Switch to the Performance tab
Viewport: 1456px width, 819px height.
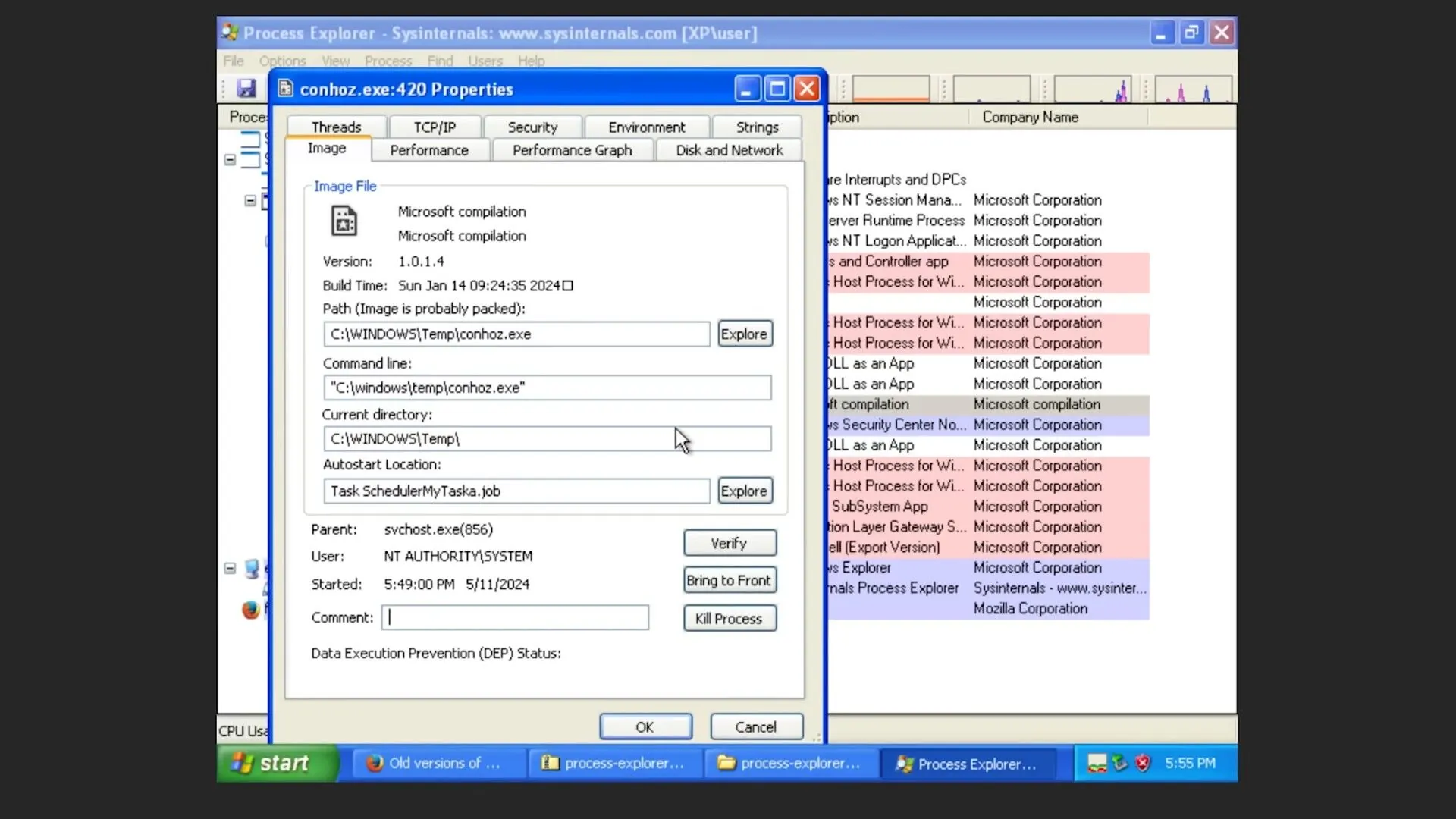pyautogui.click(x=428, y=149)
